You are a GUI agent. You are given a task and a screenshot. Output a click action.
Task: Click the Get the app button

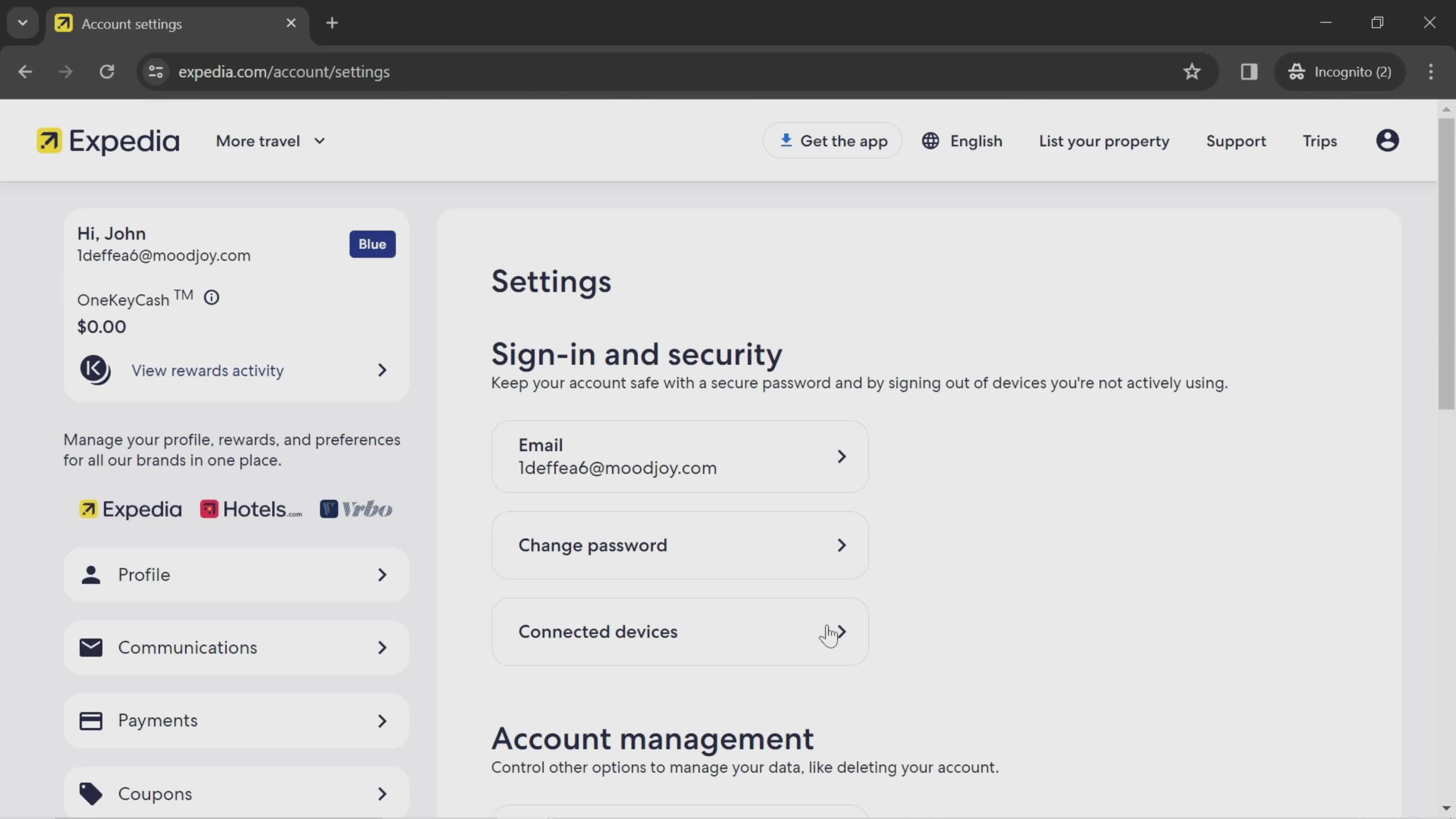coord(833,141)
